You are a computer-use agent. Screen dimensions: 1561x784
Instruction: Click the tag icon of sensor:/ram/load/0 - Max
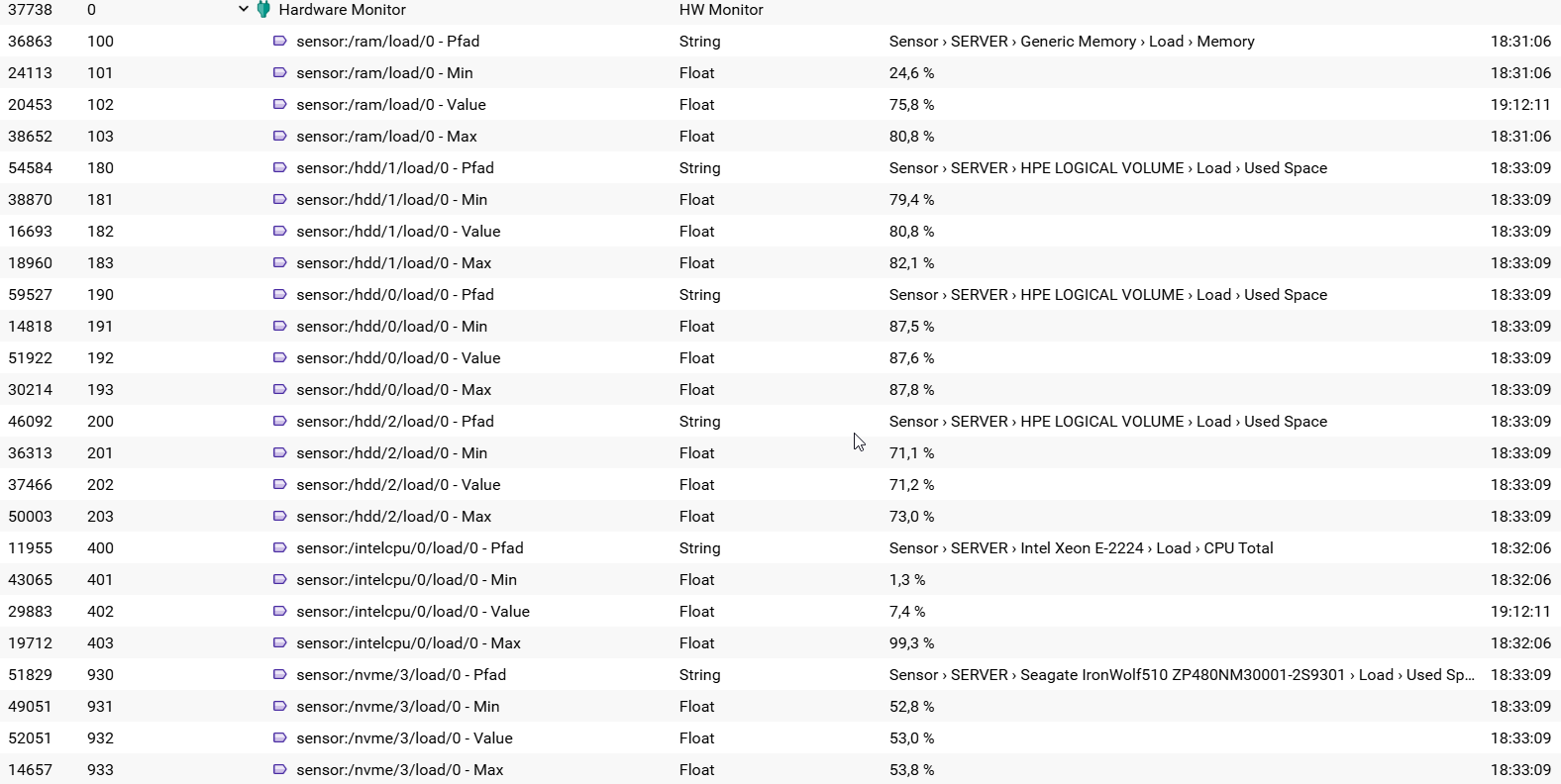[280, 137]
